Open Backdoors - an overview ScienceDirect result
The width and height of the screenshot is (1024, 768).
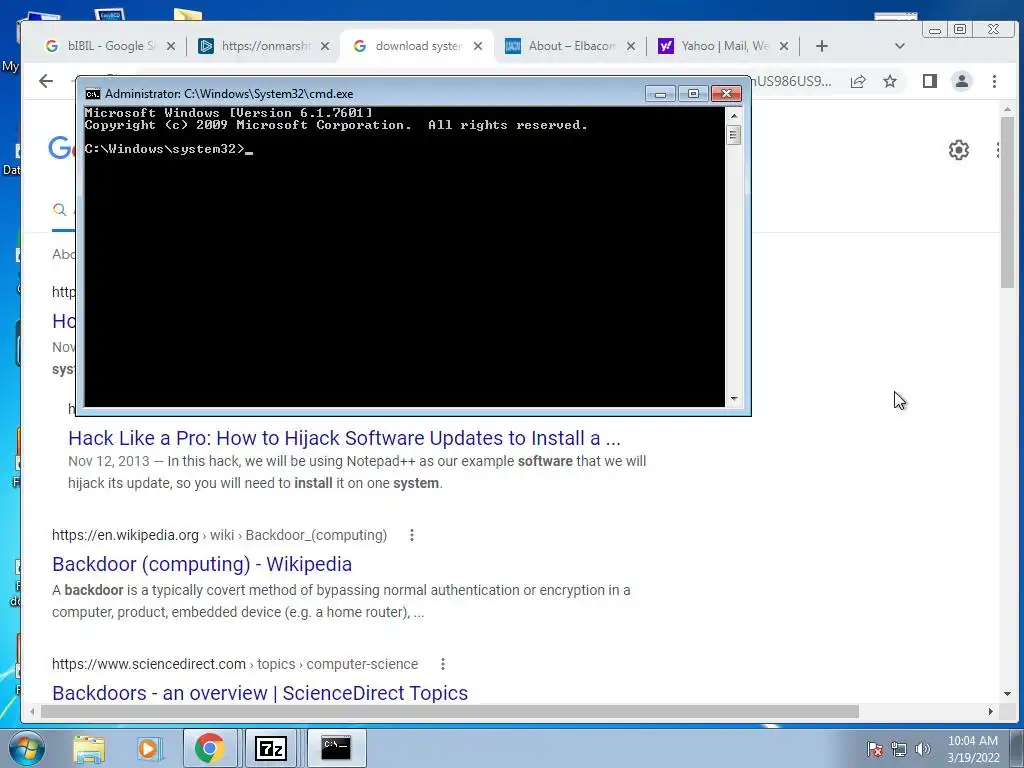[260, 692]
